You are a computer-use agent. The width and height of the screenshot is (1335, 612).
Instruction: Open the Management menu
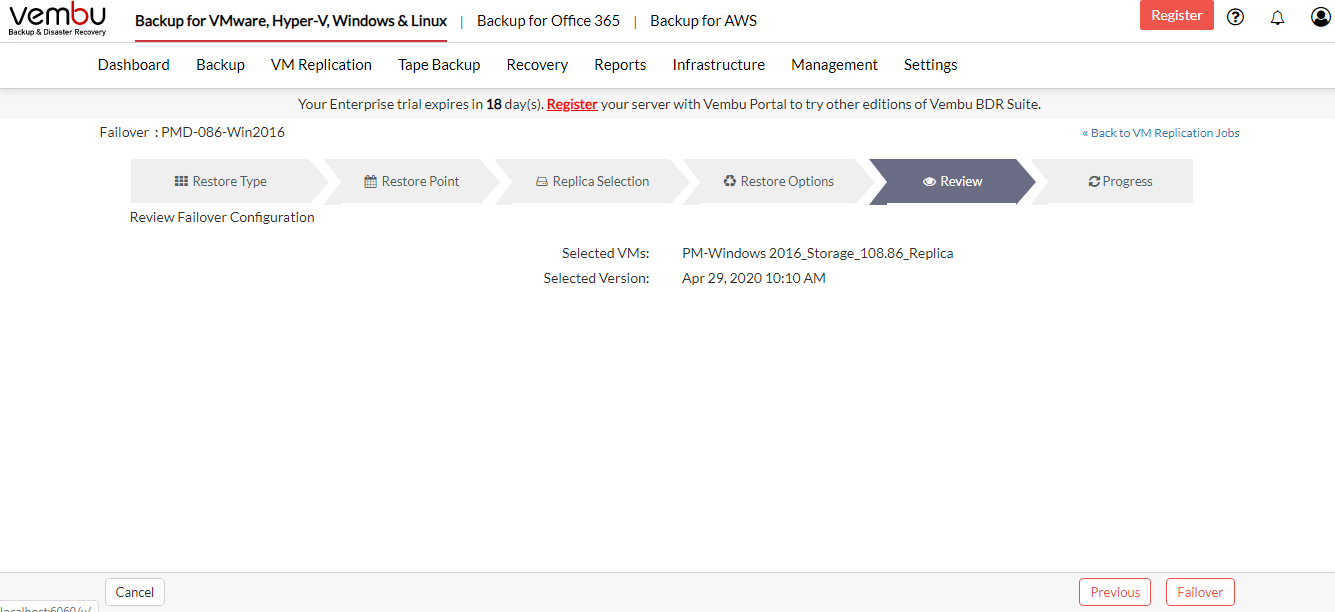point(834,65)
